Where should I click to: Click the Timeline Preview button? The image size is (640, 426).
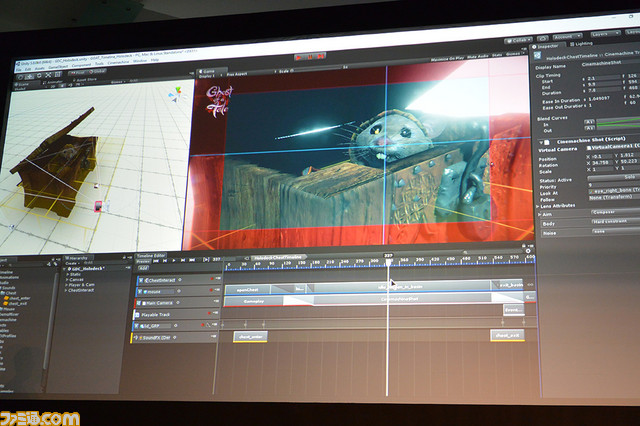point(143,261)
